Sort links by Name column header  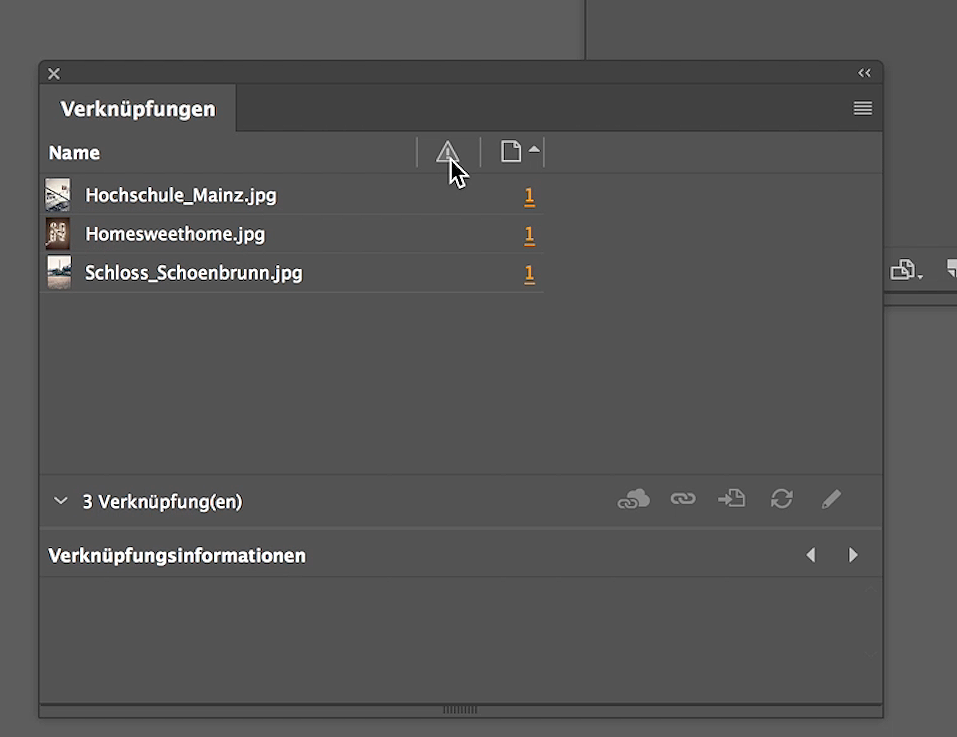tap(75, 153)
